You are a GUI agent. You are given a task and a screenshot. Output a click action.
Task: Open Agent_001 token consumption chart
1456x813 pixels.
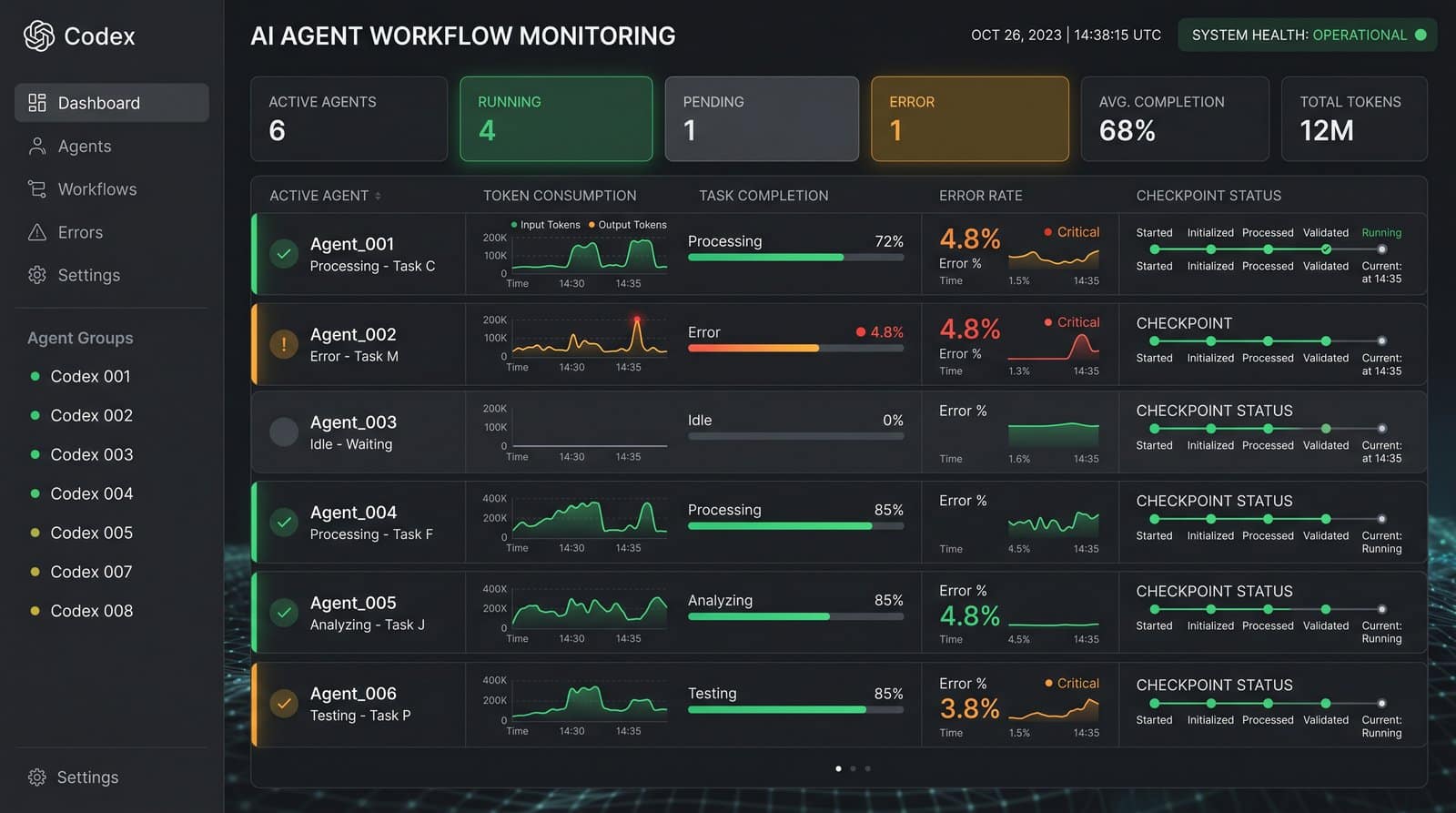[x=589, y=254]
